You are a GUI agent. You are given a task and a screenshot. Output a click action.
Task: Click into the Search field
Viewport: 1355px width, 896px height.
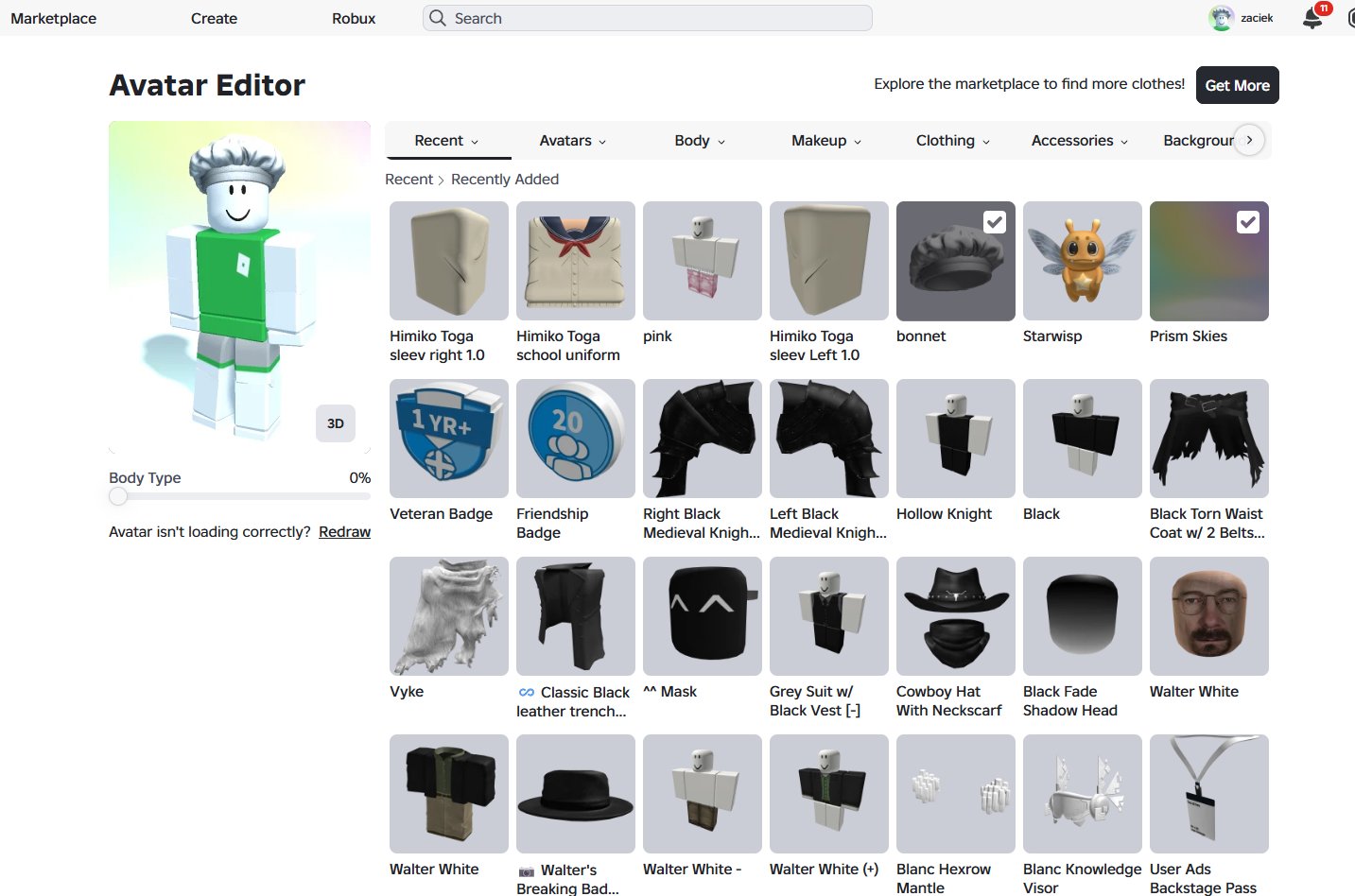(x=648, y=18)
